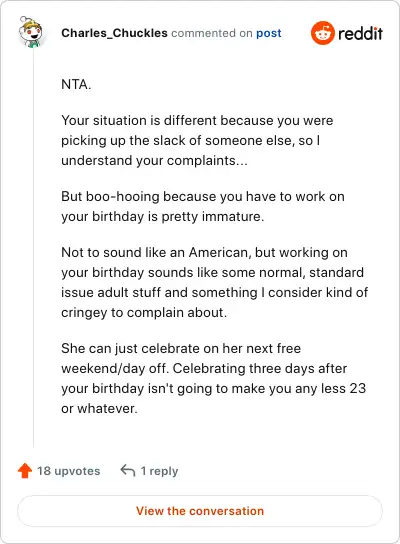The image size is (400, 544).
Task: Click the orange Reddit Snoo logo
Action: 322,33
